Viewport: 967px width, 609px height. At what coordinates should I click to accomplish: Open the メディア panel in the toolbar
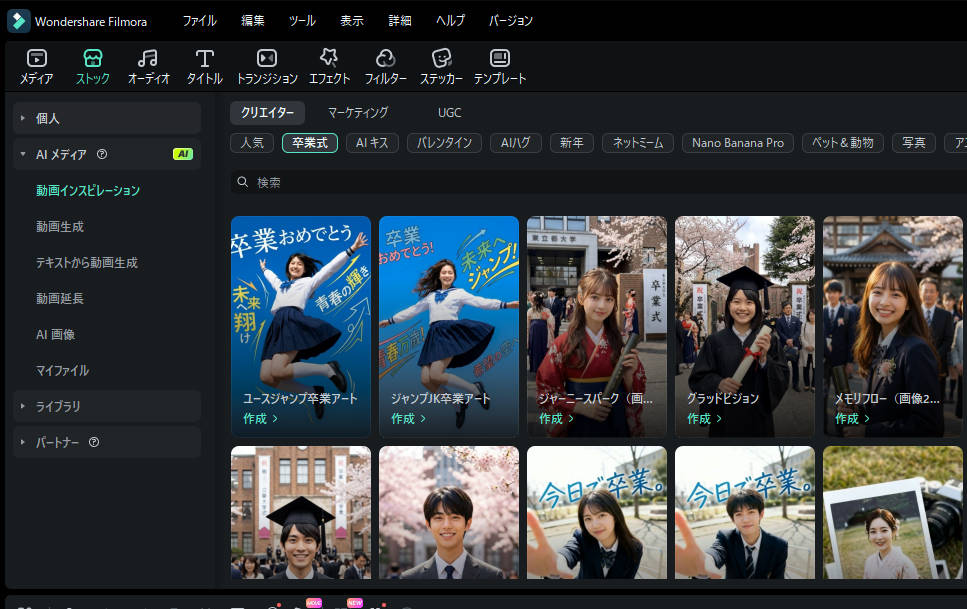pos(36,65)
